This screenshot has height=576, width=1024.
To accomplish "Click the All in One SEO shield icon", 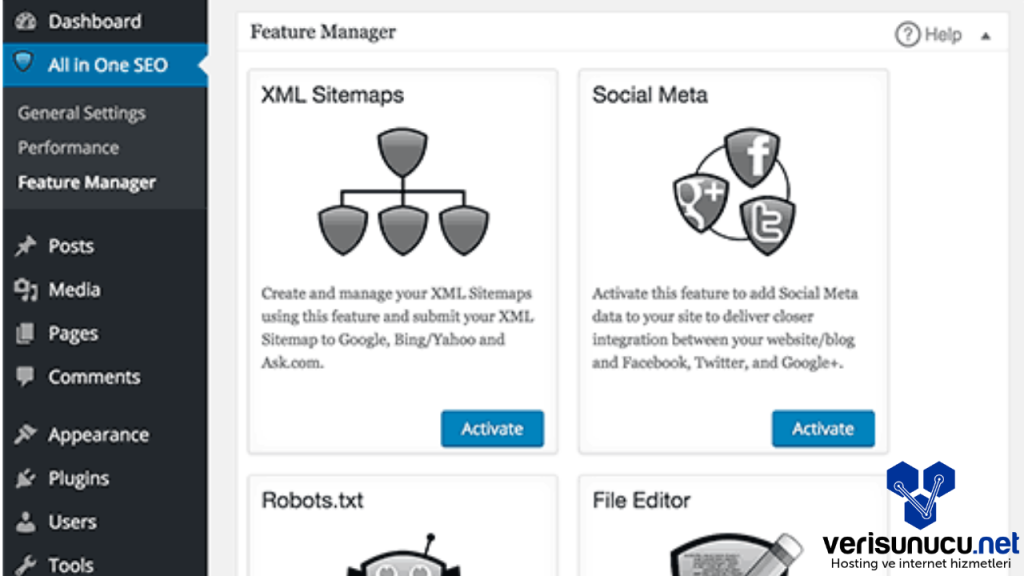I will [25, 64].
